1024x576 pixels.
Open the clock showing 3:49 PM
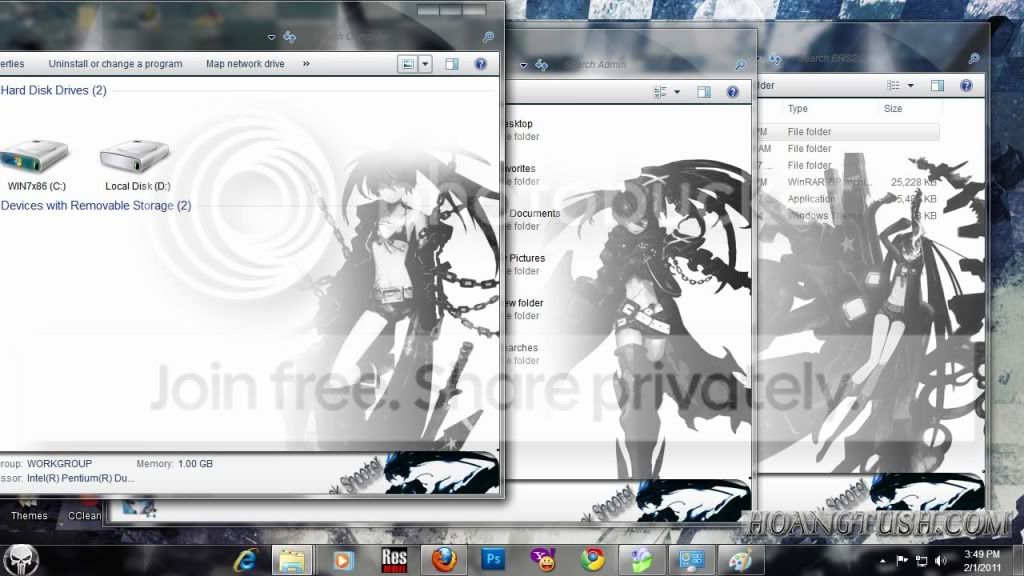tap(982, 560)
